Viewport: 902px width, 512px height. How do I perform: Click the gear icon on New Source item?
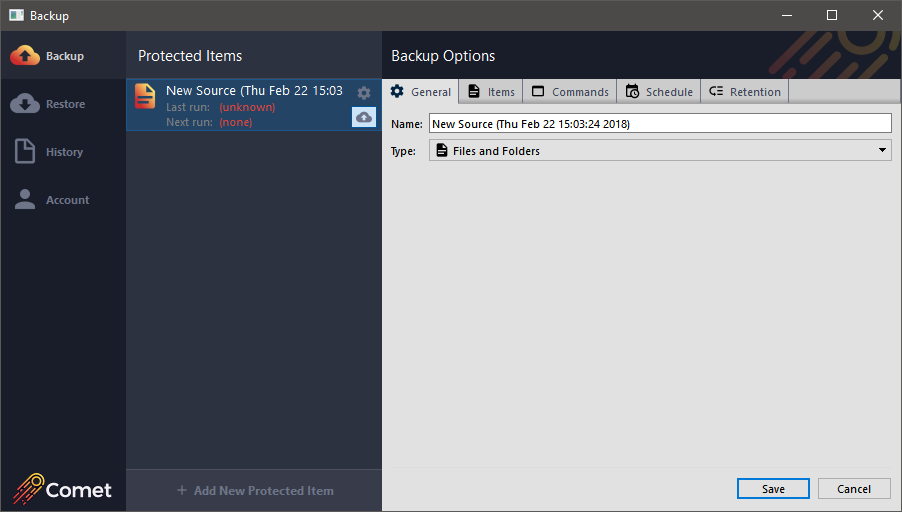(x=364, y=93)
